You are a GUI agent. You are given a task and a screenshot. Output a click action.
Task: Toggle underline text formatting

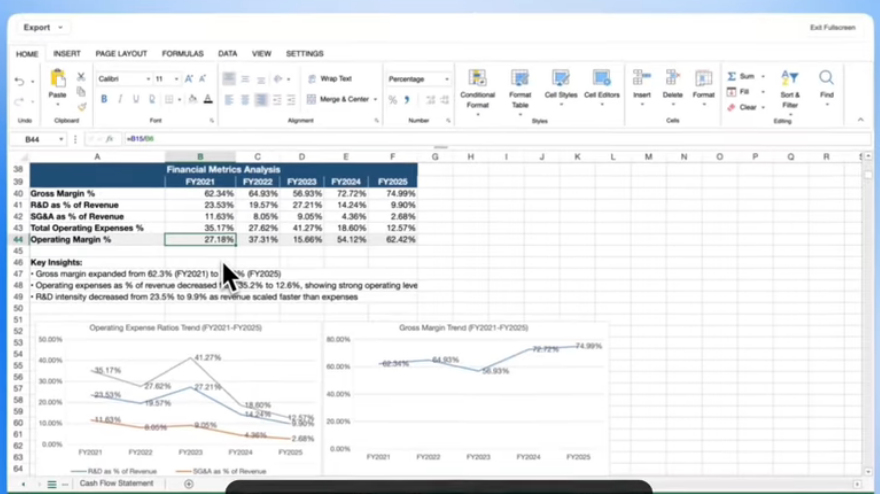(136, 99)
